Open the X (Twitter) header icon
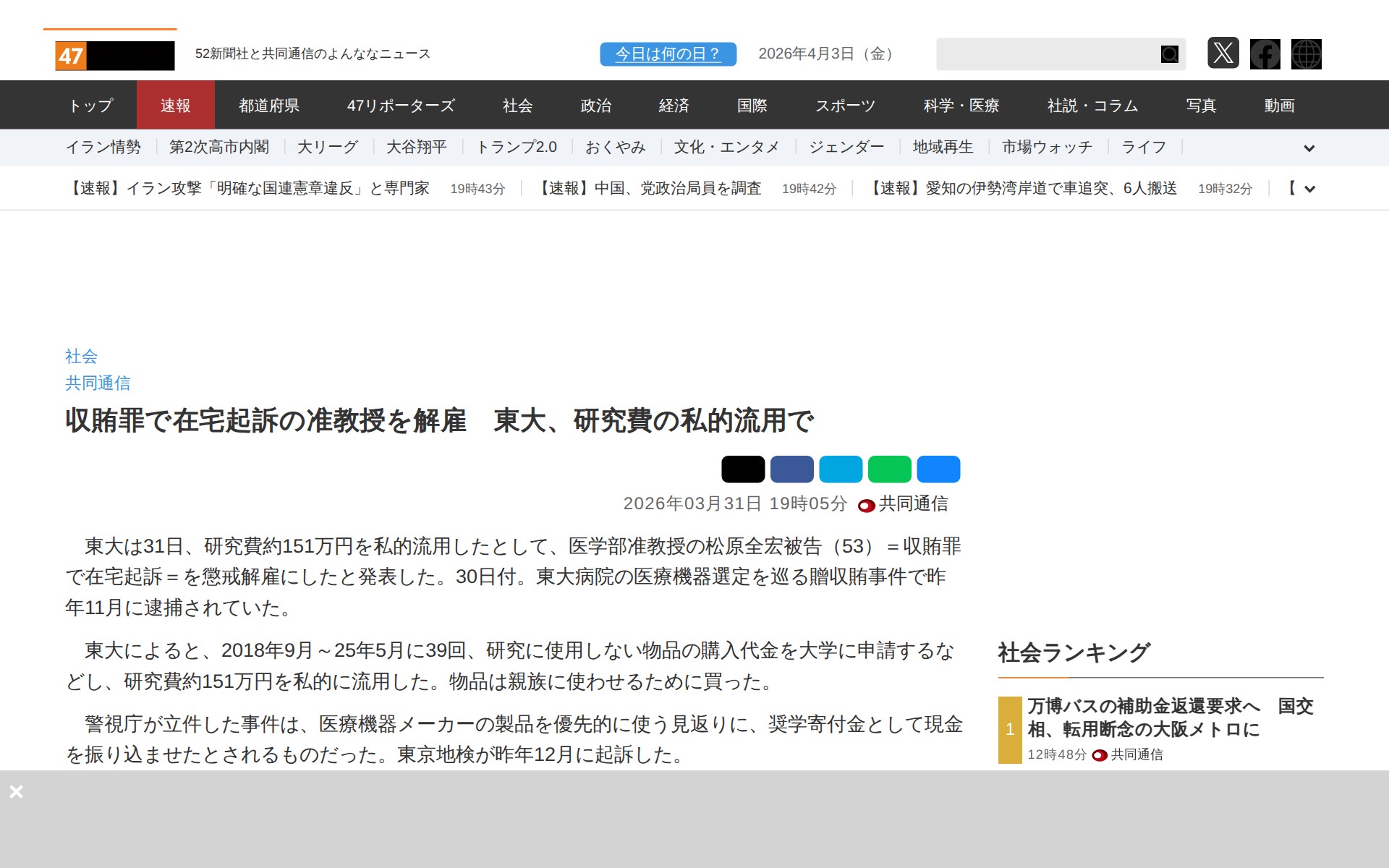Viewport: 1389px width, 868px height. pos(1223,54)
